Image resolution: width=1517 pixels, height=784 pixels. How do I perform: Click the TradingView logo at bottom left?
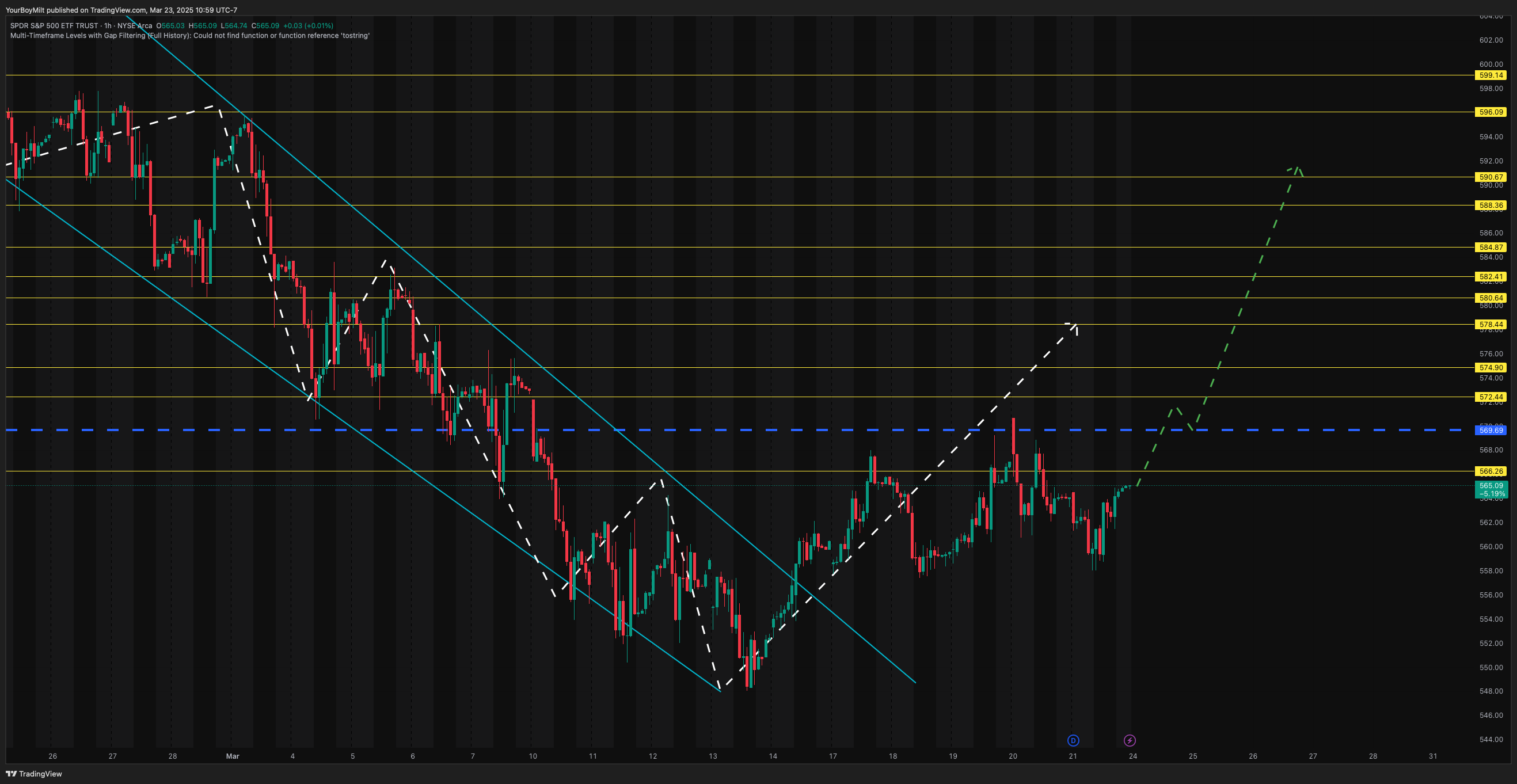[x=34, y=774]
